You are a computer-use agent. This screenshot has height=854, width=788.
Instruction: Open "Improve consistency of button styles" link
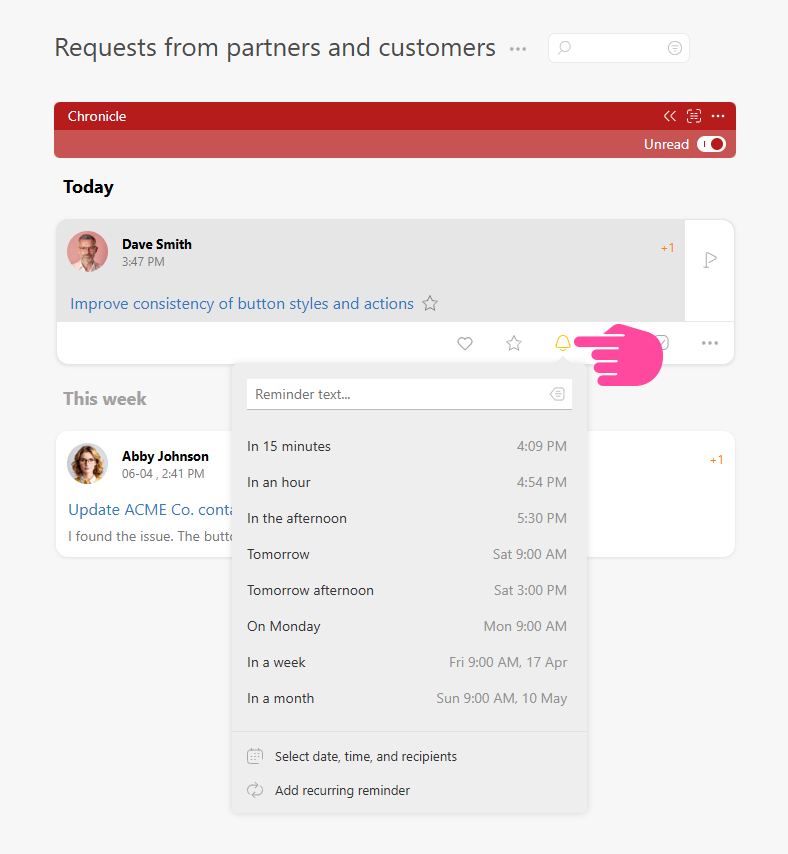pos(242,303)
